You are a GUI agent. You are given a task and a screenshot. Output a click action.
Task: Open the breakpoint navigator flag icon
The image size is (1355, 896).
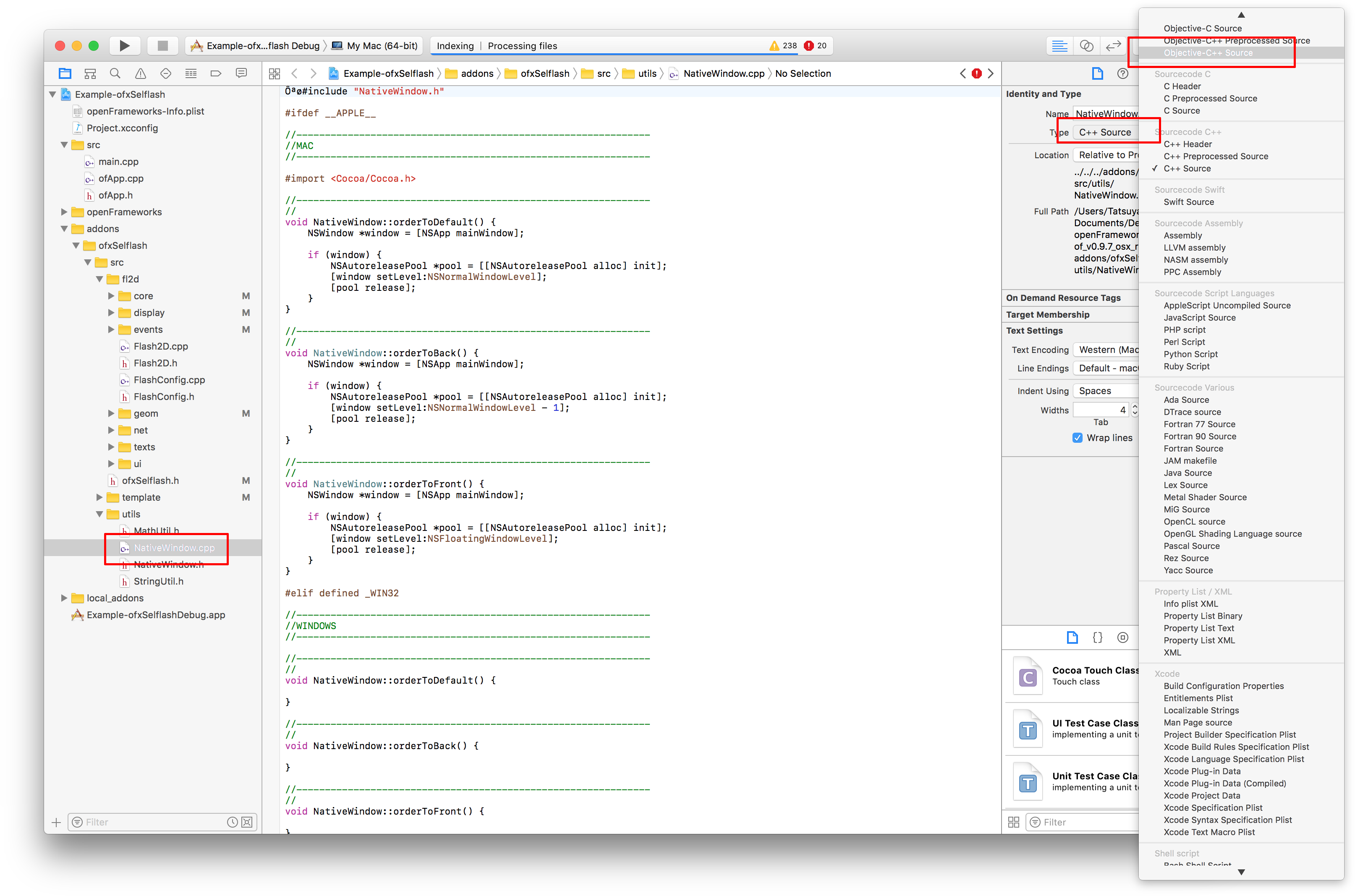216,73
